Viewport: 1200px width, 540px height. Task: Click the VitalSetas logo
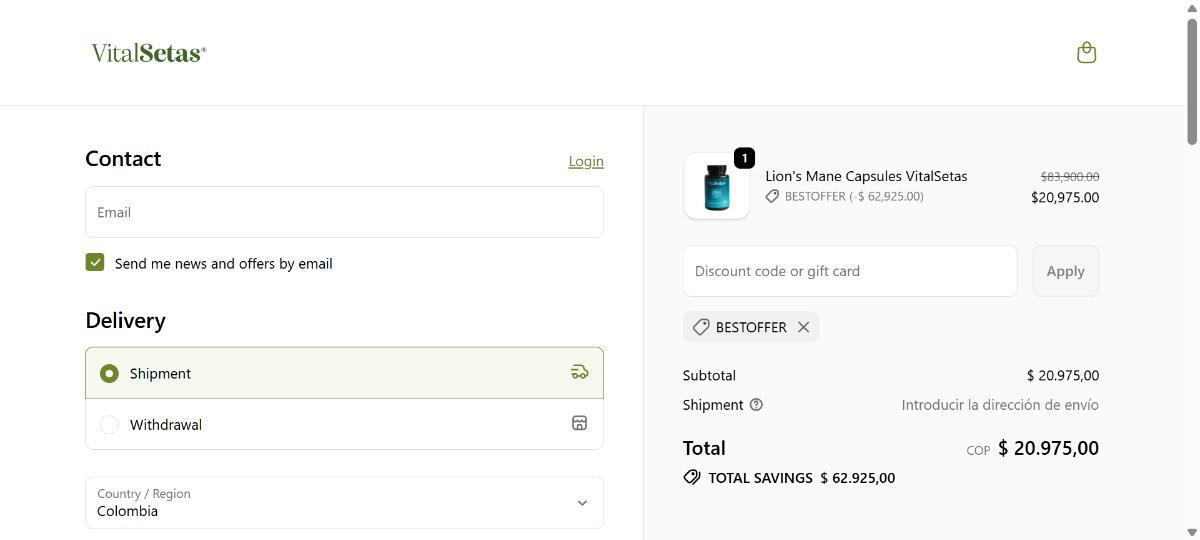click(148, 53)
